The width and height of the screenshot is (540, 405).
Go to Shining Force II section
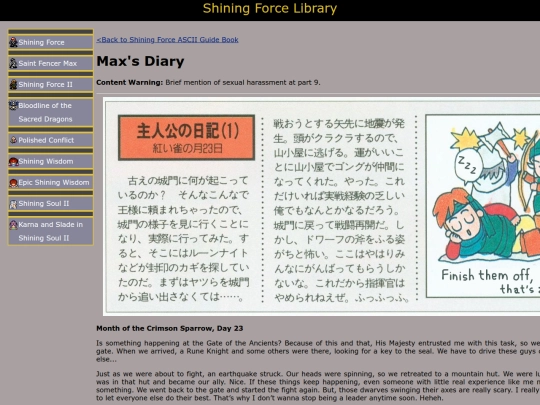point(51,84)
